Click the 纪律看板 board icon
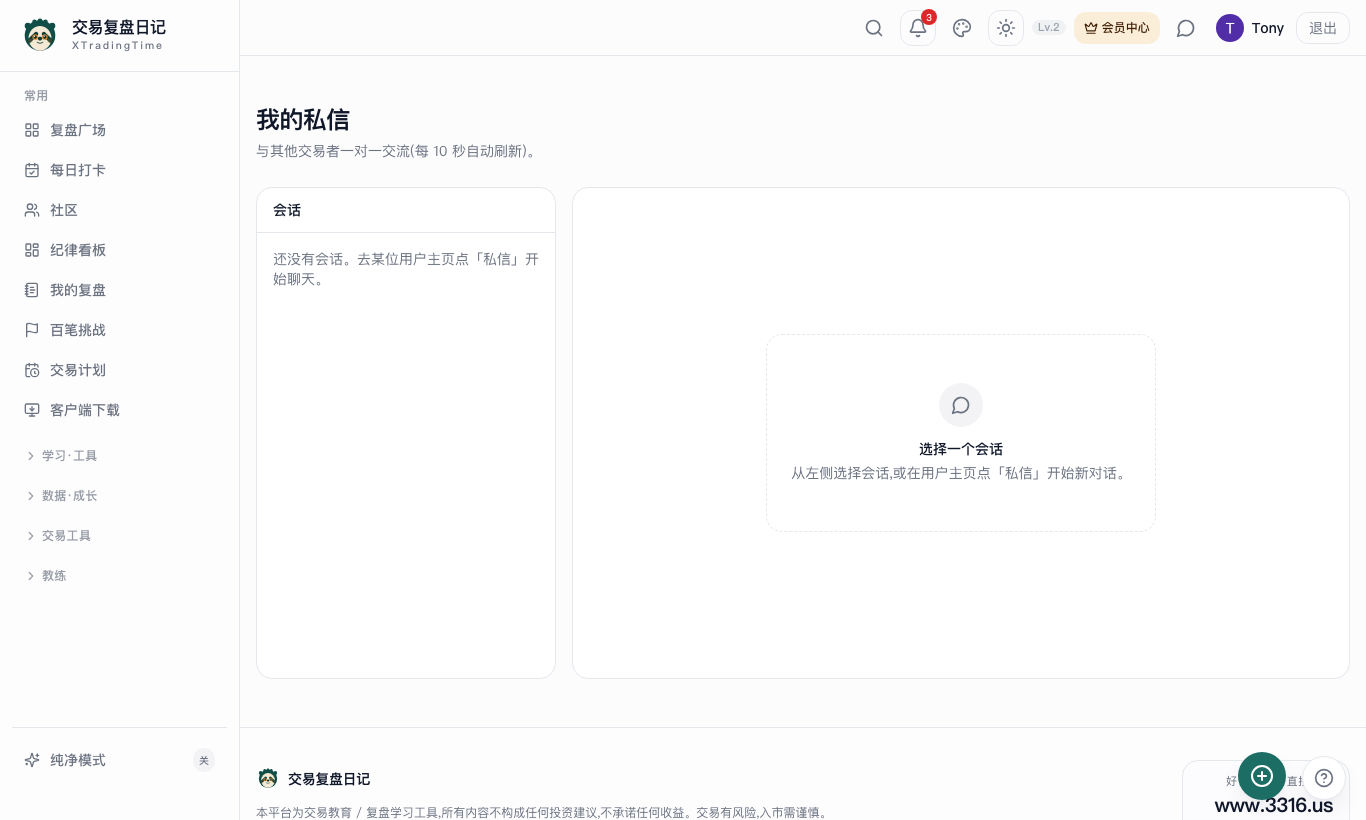The width and height of the screenshot is (1366, 820). pos(32,250)
